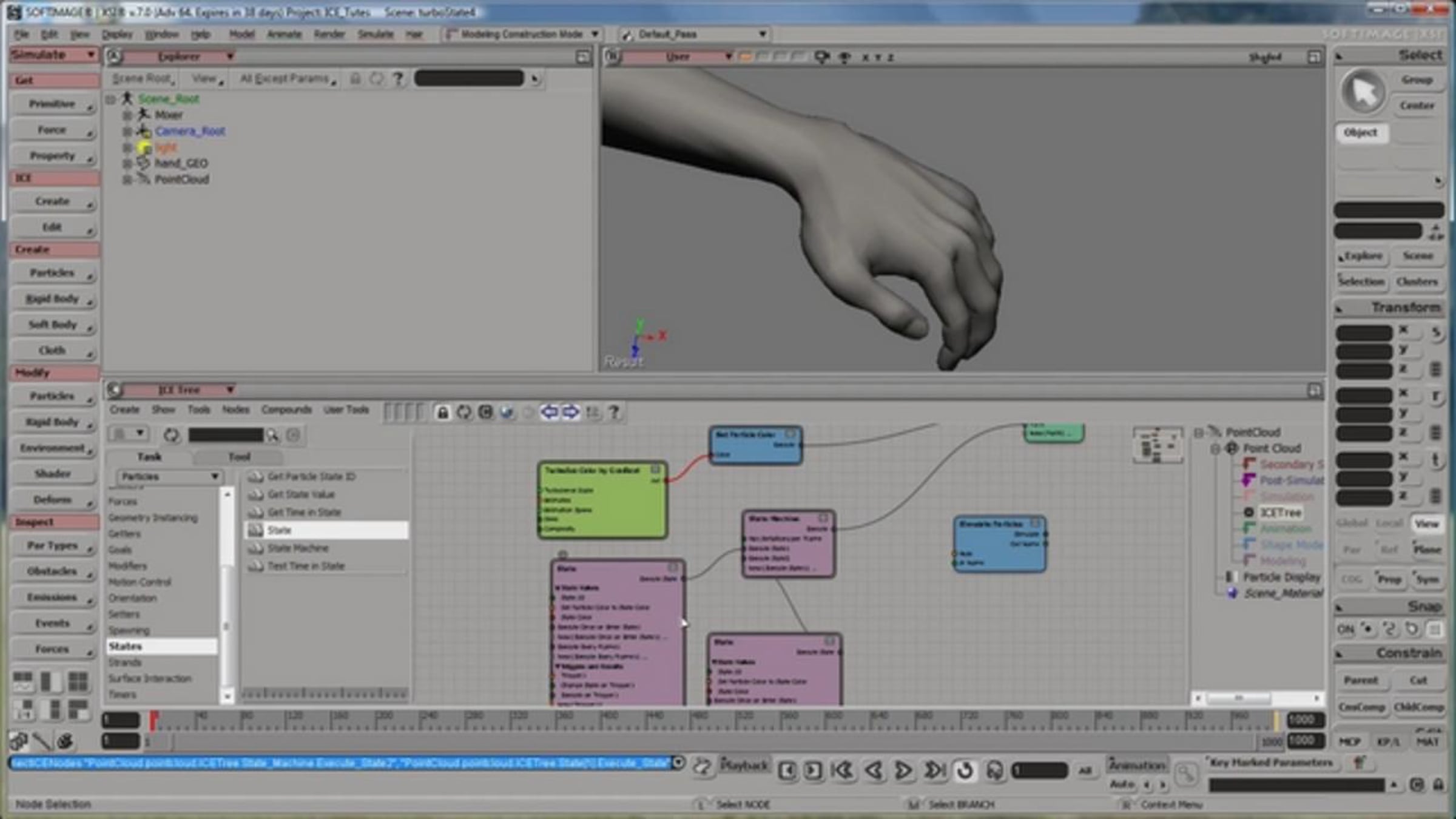
Task: Click the audio headphone icon in playback bar
Action: [x=994, y=770]
